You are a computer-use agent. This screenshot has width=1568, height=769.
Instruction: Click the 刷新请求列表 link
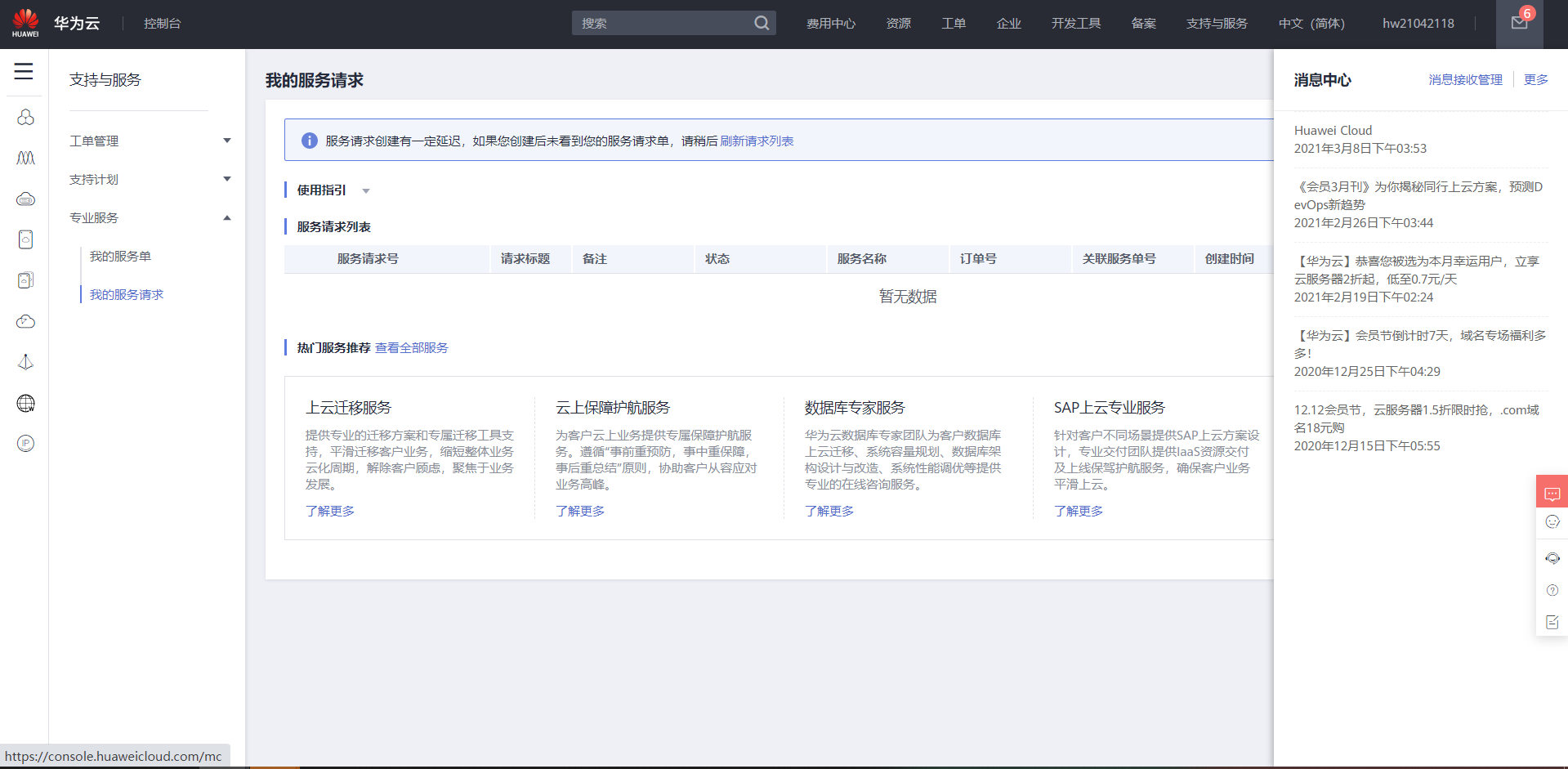tap(757, 141)
